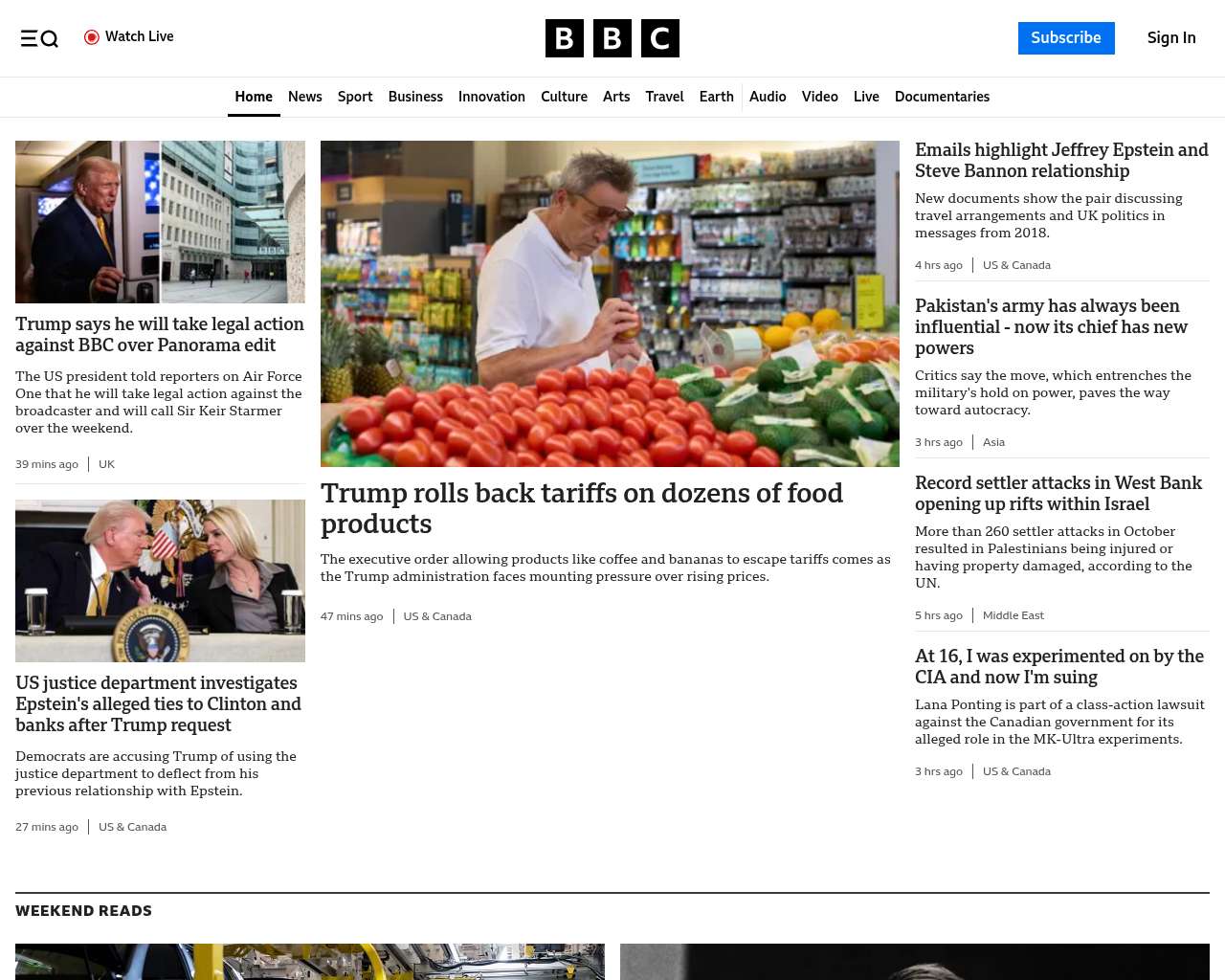Open the Earth navigation item
Viewport: 1225px width, 980px height.
pyautogui.click(x=716, y=97)
